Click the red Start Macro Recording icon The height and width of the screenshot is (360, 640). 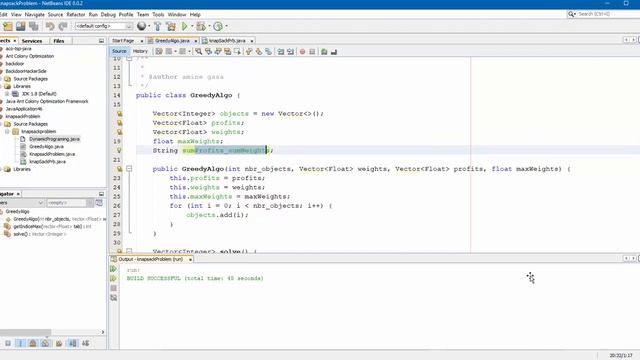(x=302, y=52)
